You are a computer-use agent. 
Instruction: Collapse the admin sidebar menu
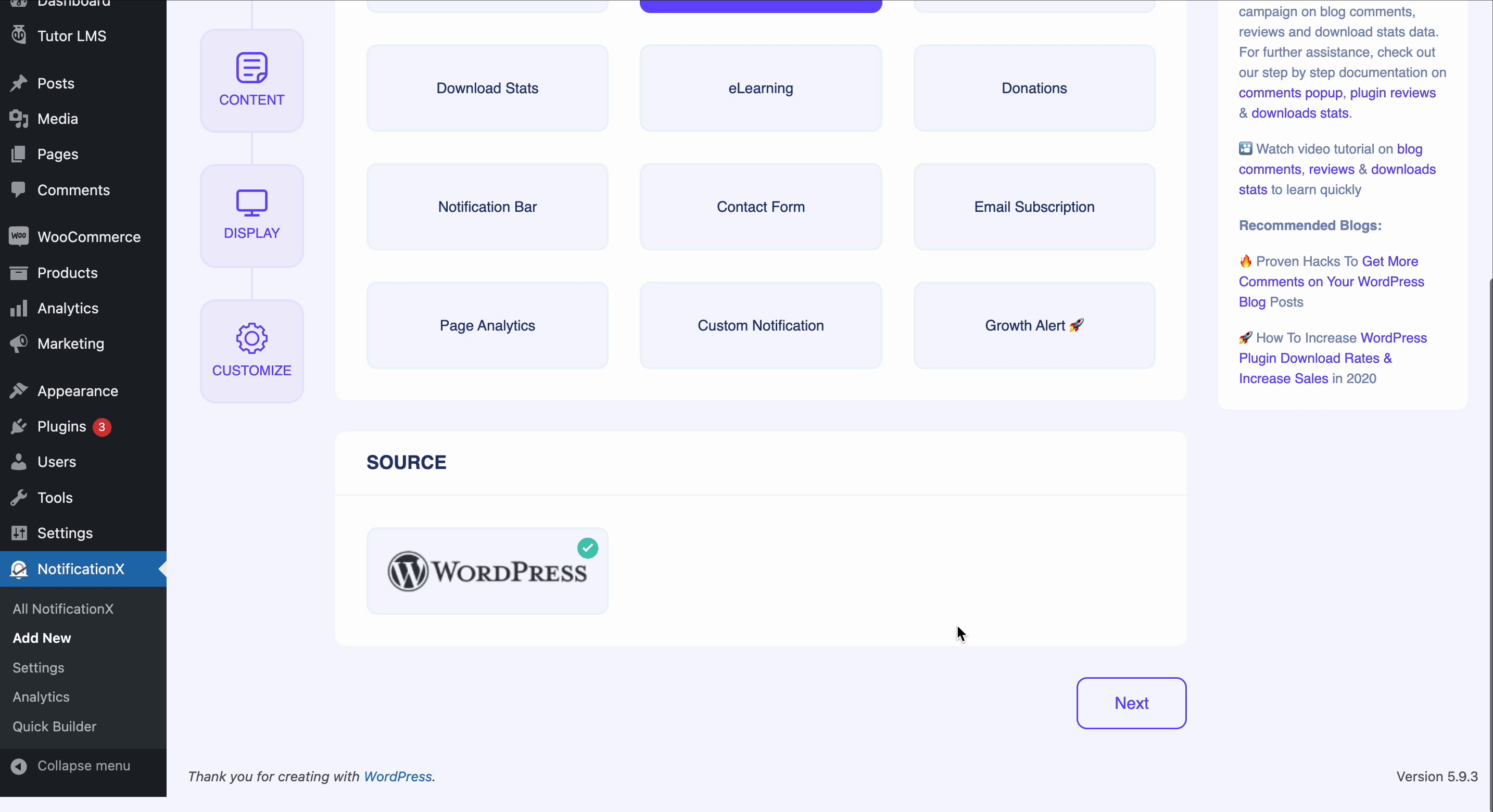click(x=83, y=766)
